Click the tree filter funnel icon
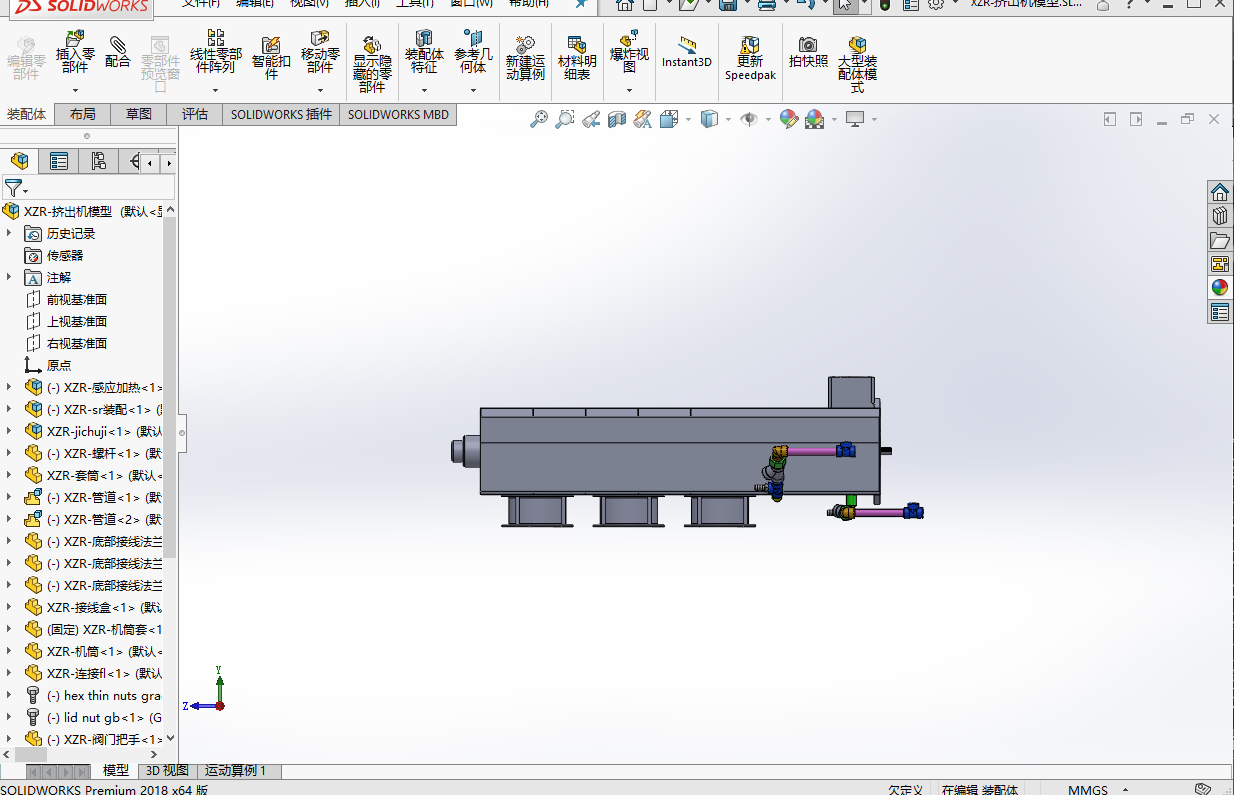This screenshot has height=795, width=1234. [12, 188]
